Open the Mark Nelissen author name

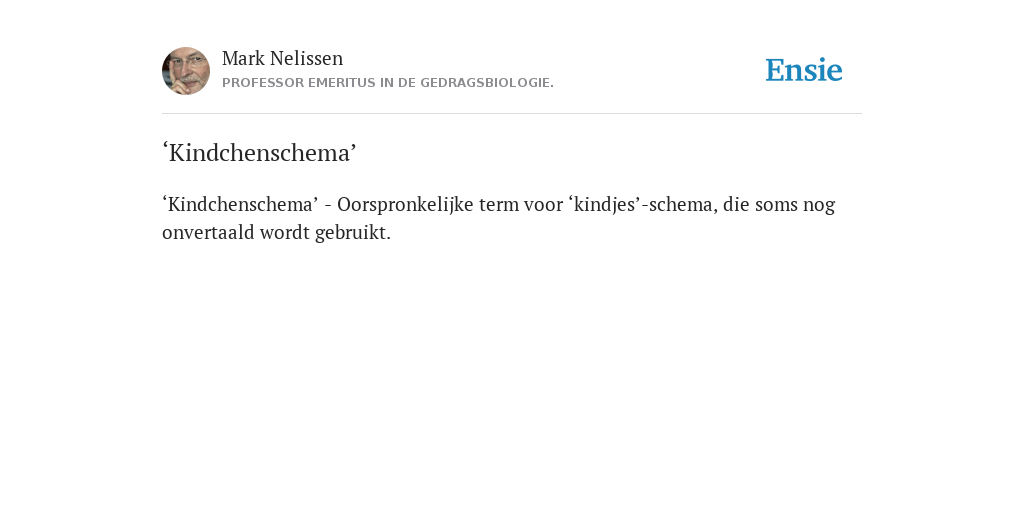point(282,58)
